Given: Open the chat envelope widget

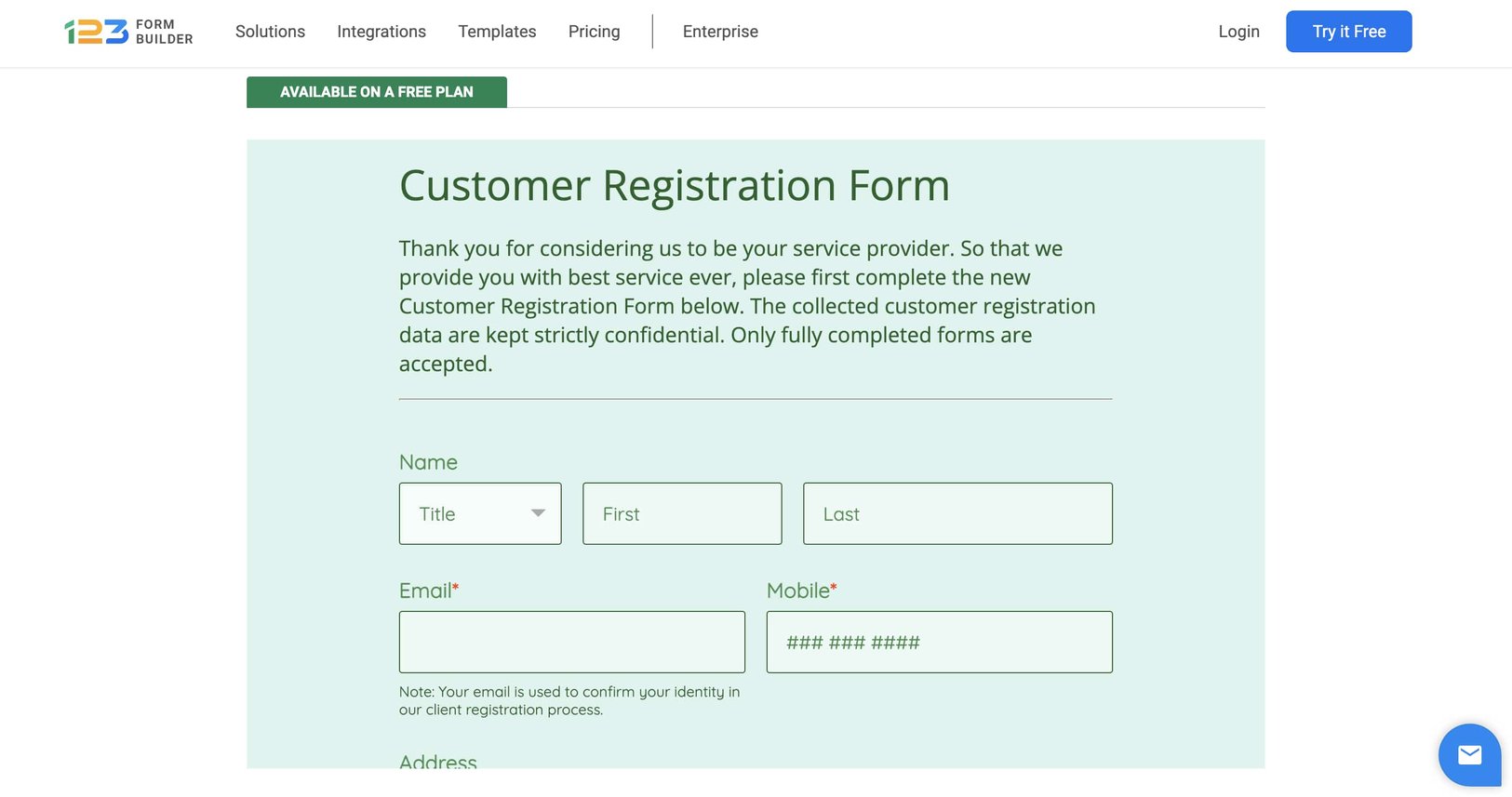Looking at the screenshot, I should pos(1469,754).
